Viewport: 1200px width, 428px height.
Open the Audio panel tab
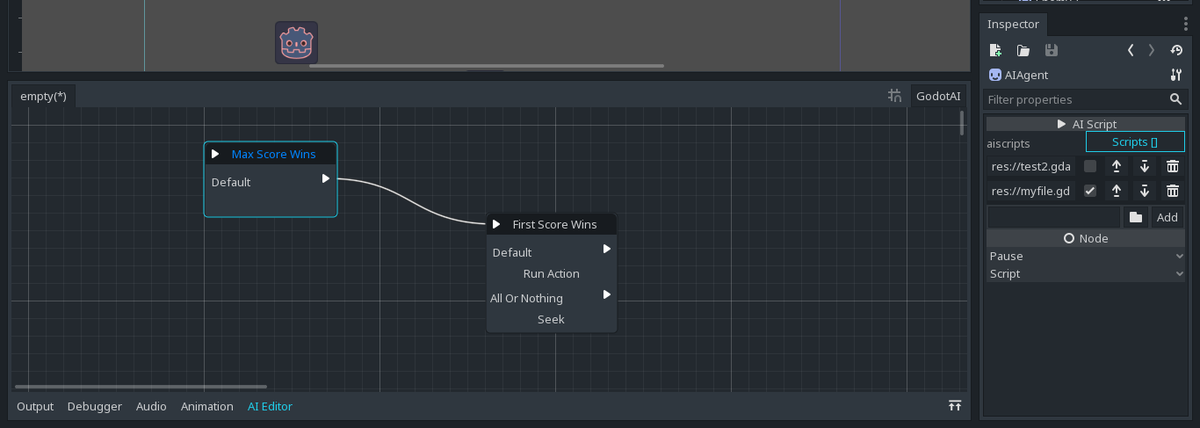click(151, 406)
